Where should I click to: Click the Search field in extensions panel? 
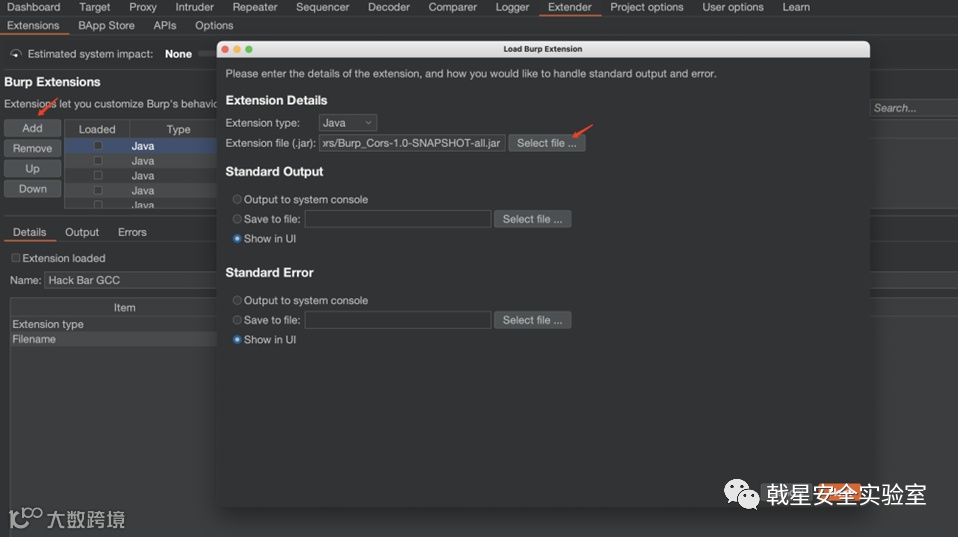914,108
